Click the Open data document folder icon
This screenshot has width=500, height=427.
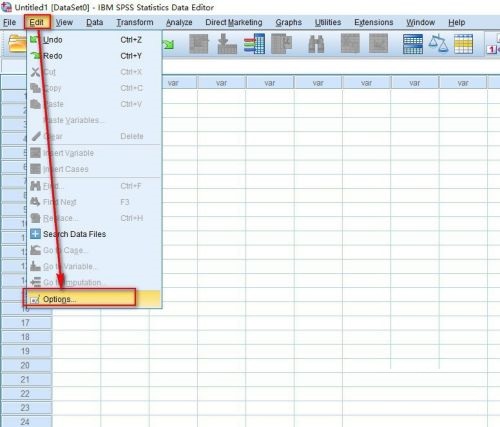pyautogui.click(x=17, y=44)
